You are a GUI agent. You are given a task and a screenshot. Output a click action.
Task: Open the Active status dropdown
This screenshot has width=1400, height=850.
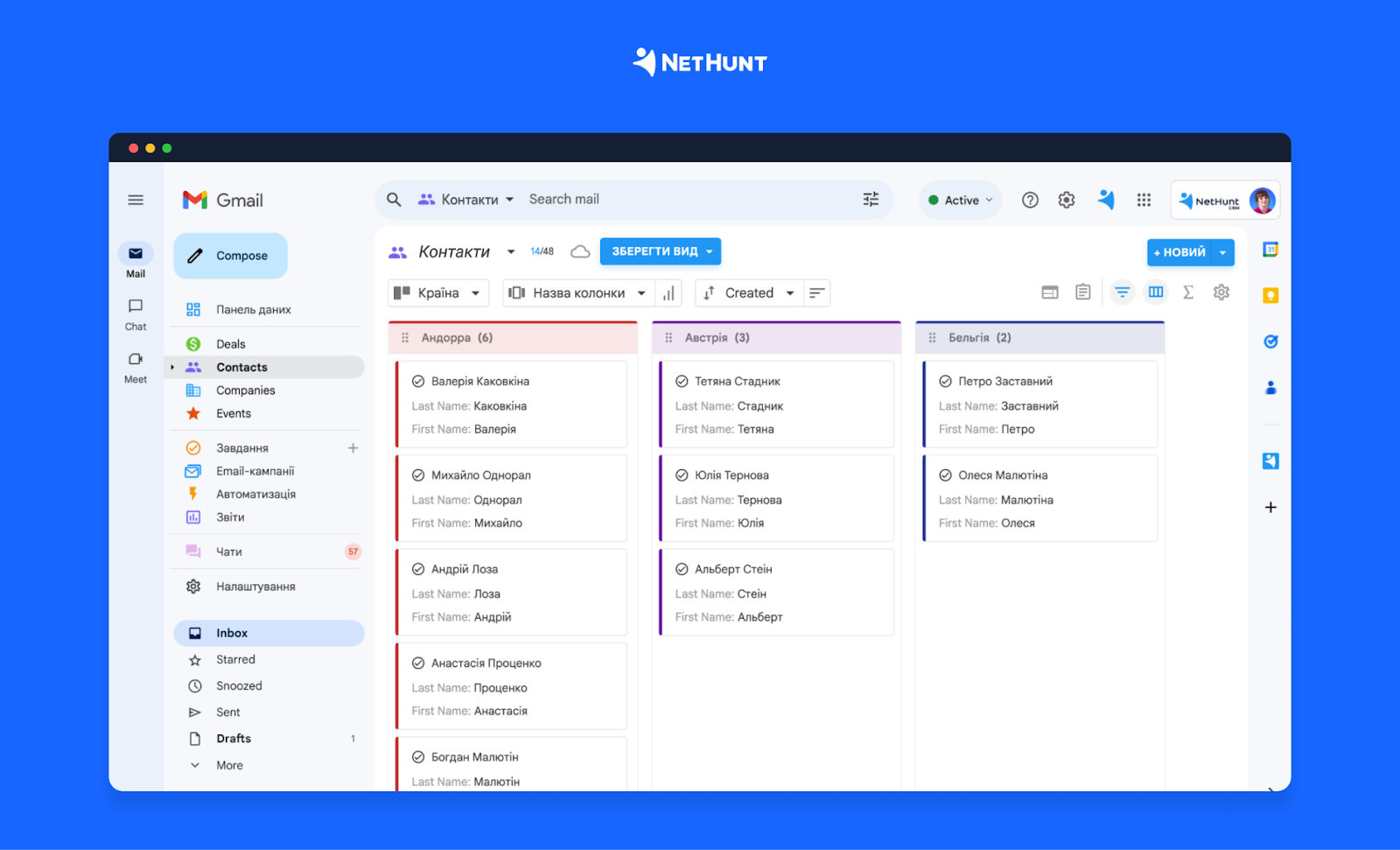coord(960,200)
